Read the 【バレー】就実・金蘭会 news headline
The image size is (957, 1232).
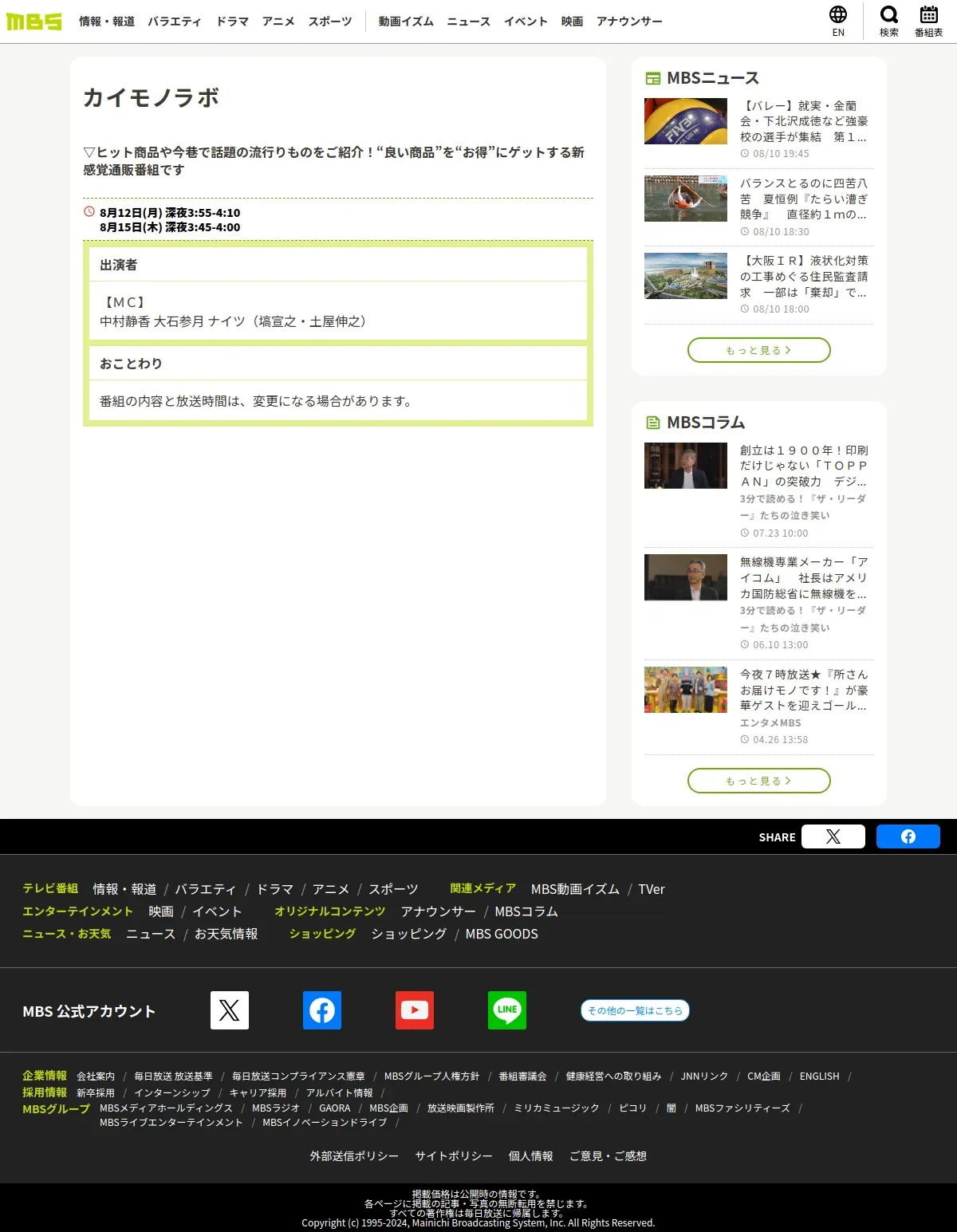point(804,121)
